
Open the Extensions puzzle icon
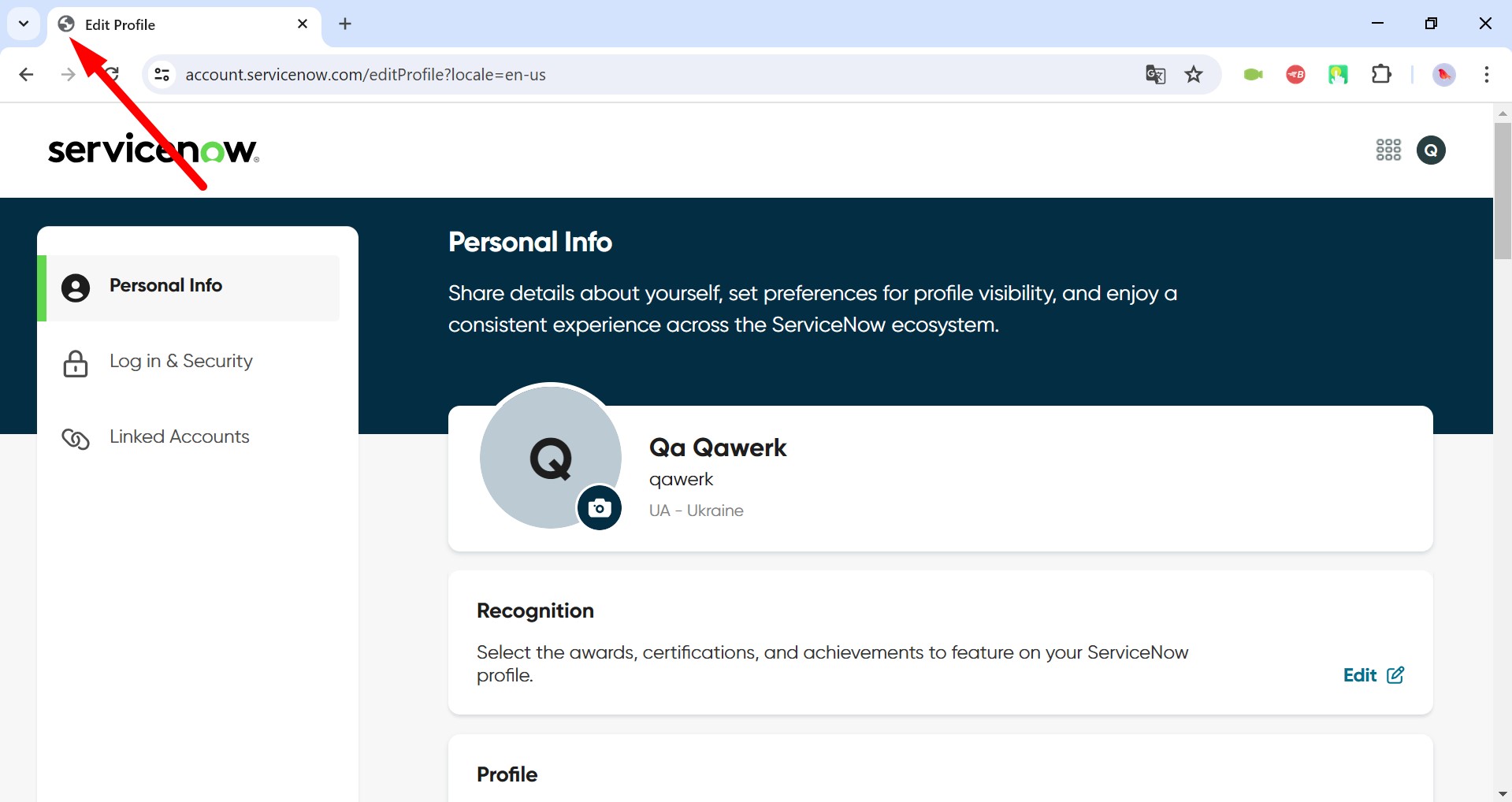(x=1381, y=75)
